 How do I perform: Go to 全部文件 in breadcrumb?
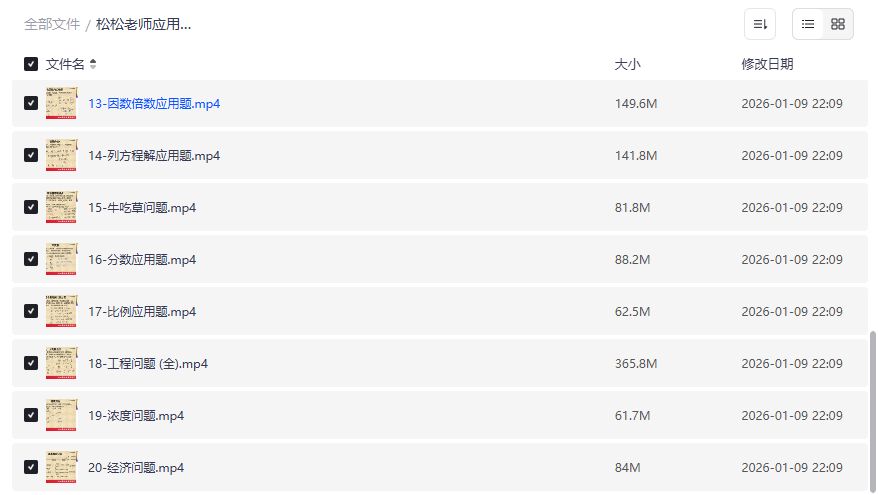(52, 24)
